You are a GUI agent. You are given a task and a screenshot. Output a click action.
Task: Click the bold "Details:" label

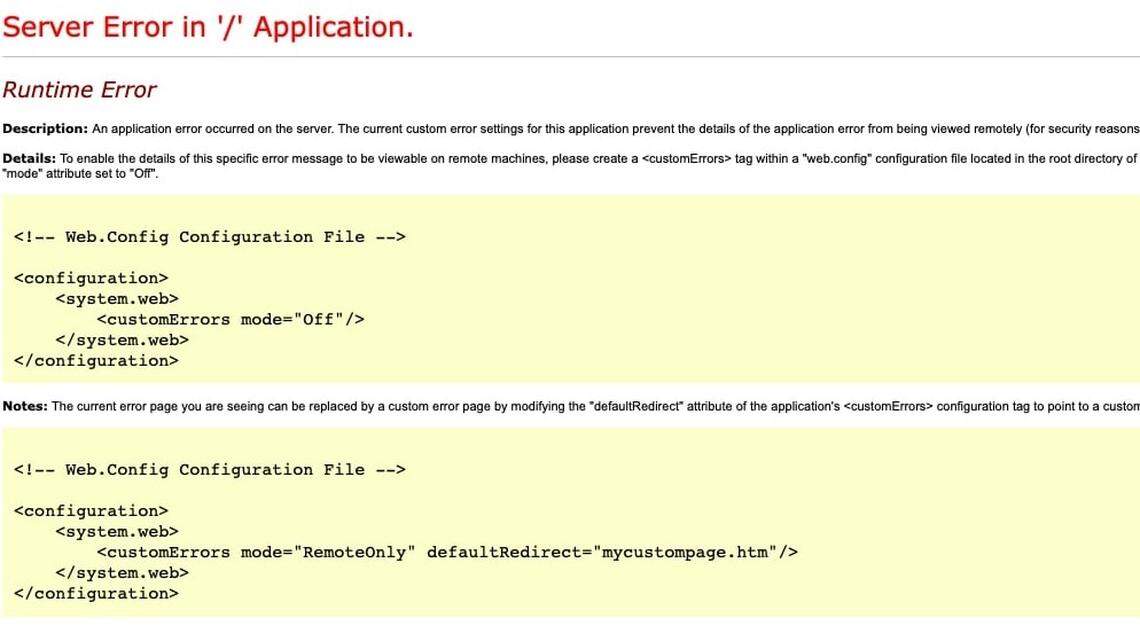tap(30, 158)
